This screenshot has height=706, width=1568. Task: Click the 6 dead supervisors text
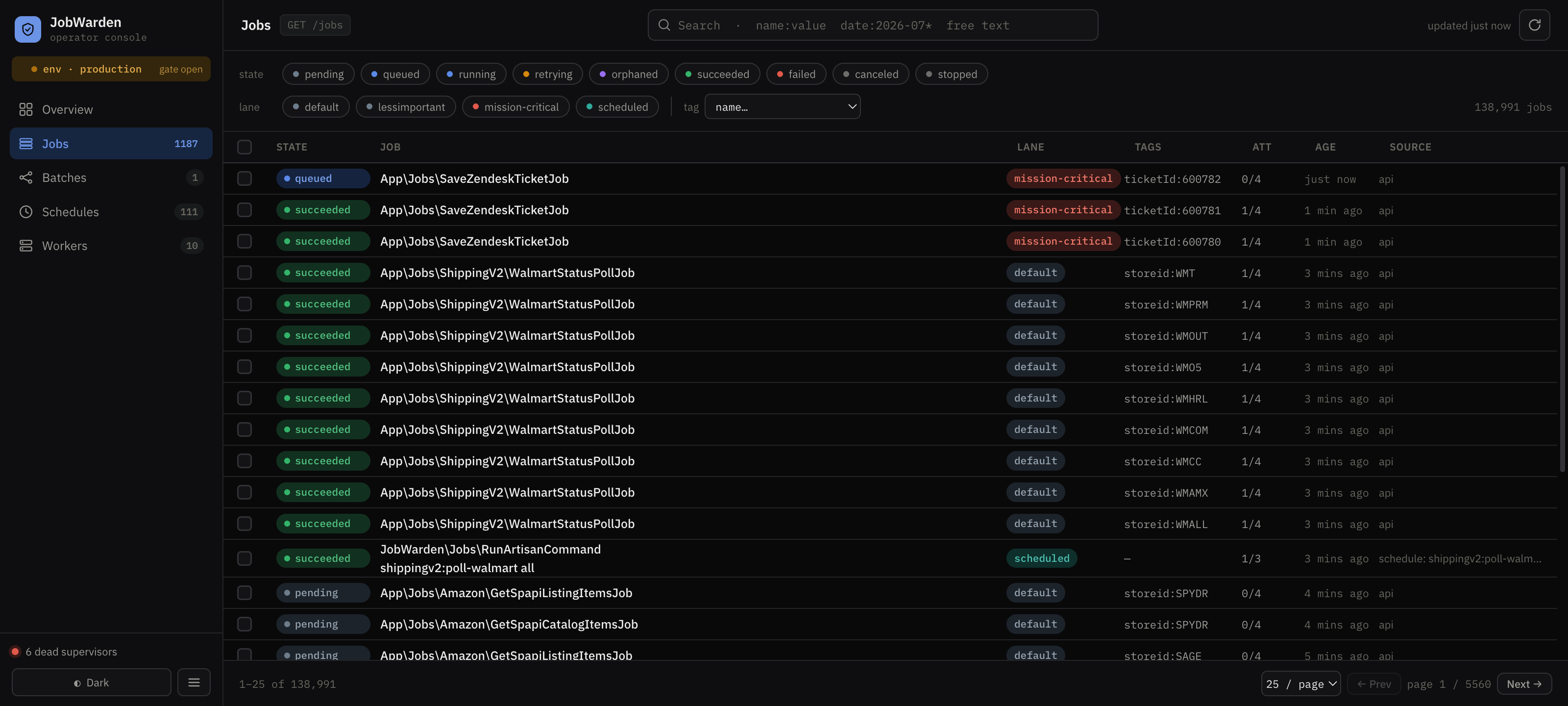[71, 651]
